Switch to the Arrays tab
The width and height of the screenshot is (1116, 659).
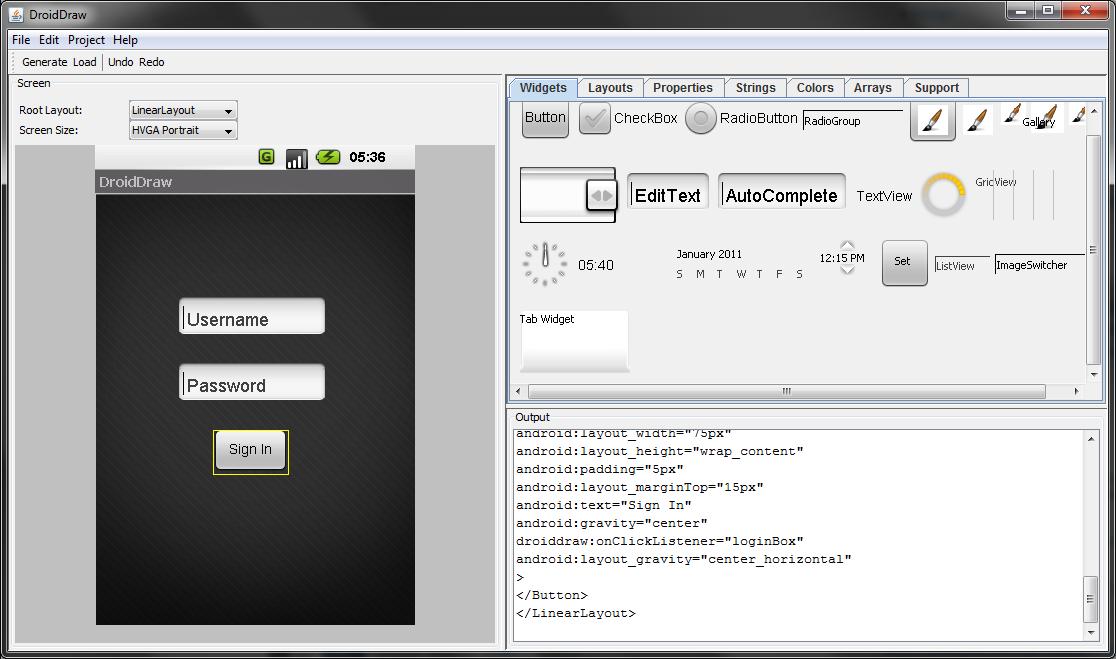pos(873,88)
